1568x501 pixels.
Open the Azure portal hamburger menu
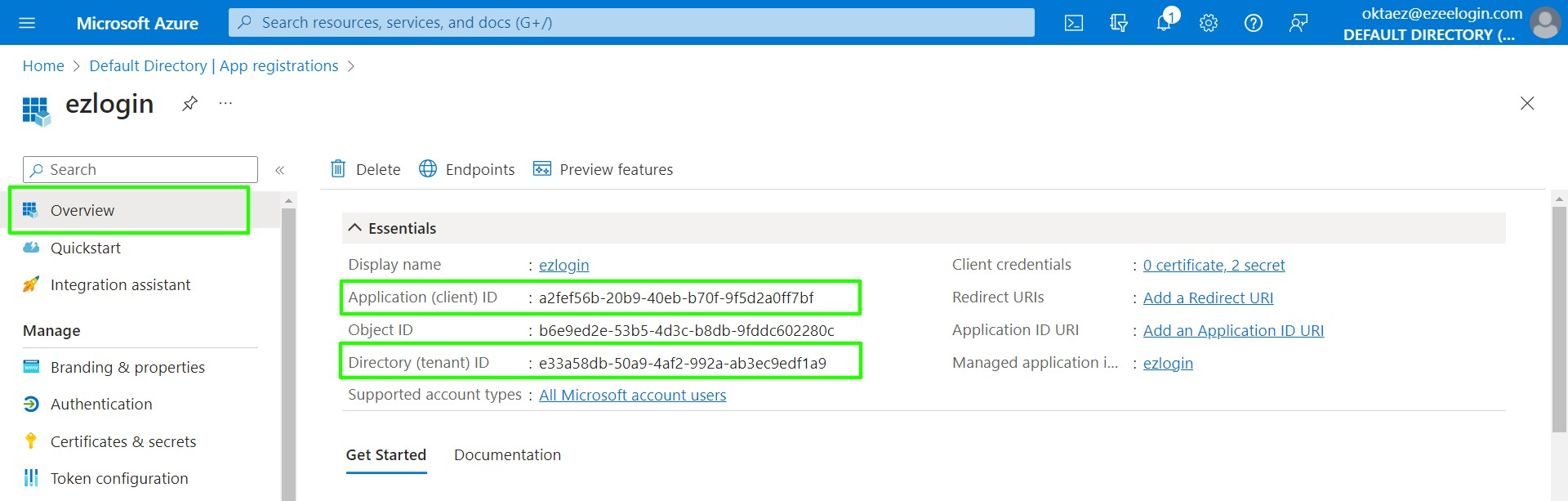coord(27,23)
